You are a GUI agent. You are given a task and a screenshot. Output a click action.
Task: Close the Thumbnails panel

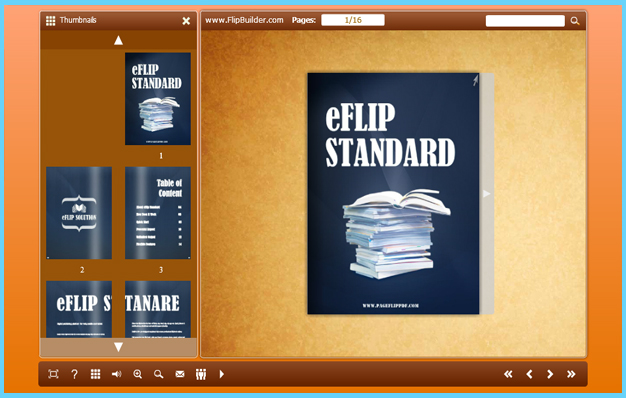click(x=186, y=21)
